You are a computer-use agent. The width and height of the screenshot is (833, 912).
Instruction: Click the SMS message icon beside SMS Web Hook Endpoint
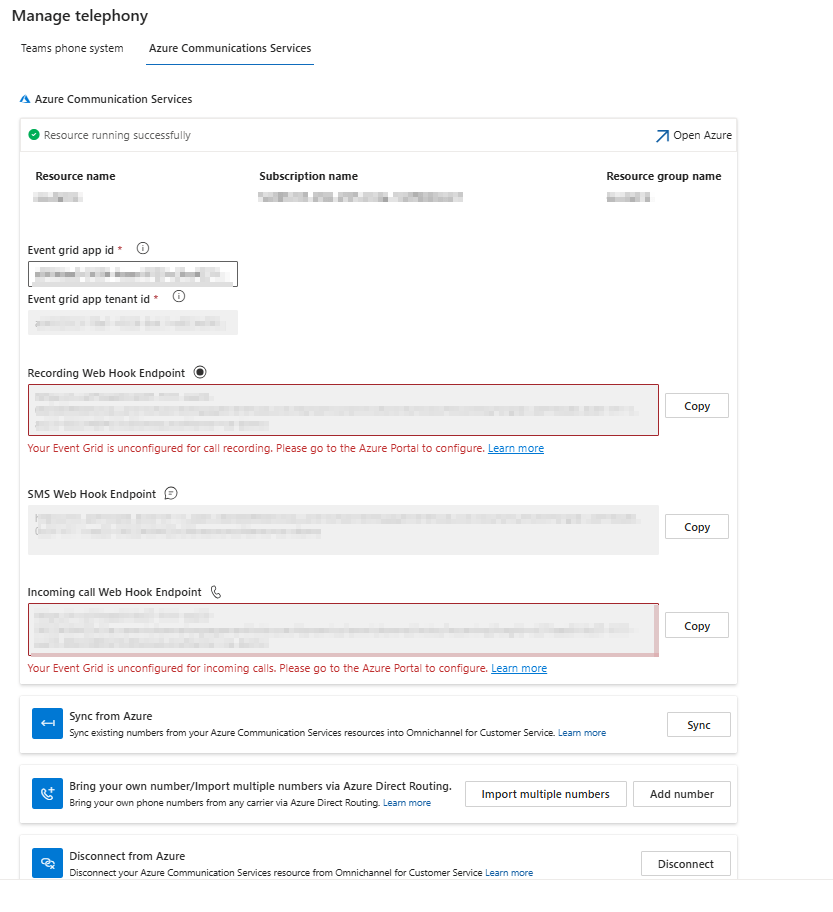[171, 493]
